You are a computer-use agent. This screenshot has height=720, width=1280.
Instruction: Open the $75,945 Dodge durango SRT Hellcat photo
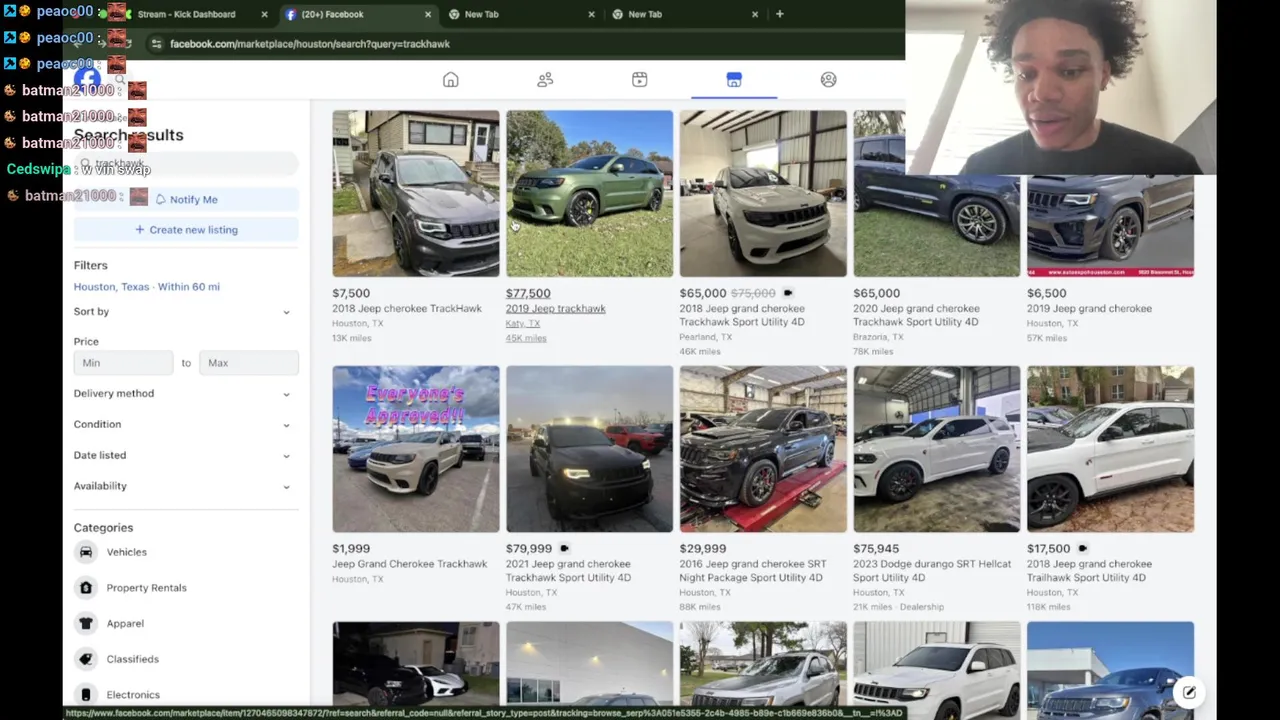coord(936,449)
